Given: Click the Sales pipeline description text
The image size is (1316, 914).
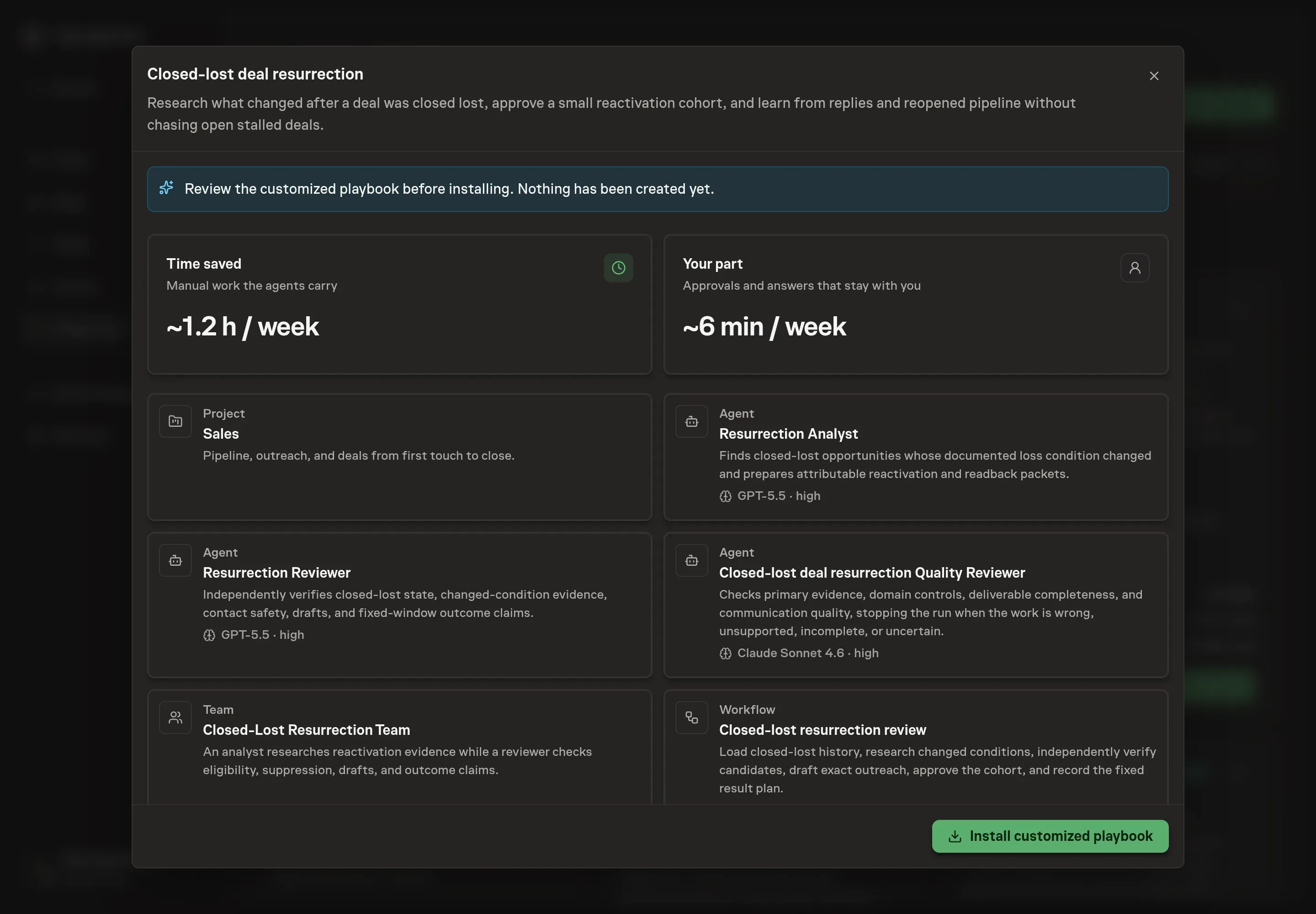Looking at the screenshot, I should coord(359,455).
